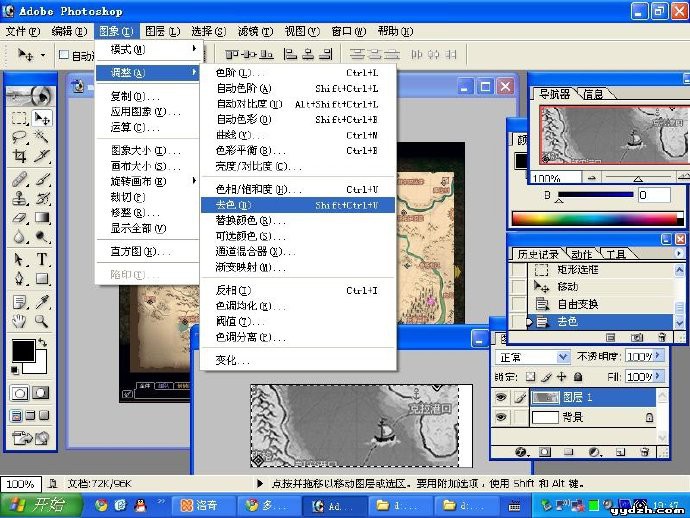Click add layer style icon in Layers panel
Viewport: 690px width, 518px height.
coord(521,452)
